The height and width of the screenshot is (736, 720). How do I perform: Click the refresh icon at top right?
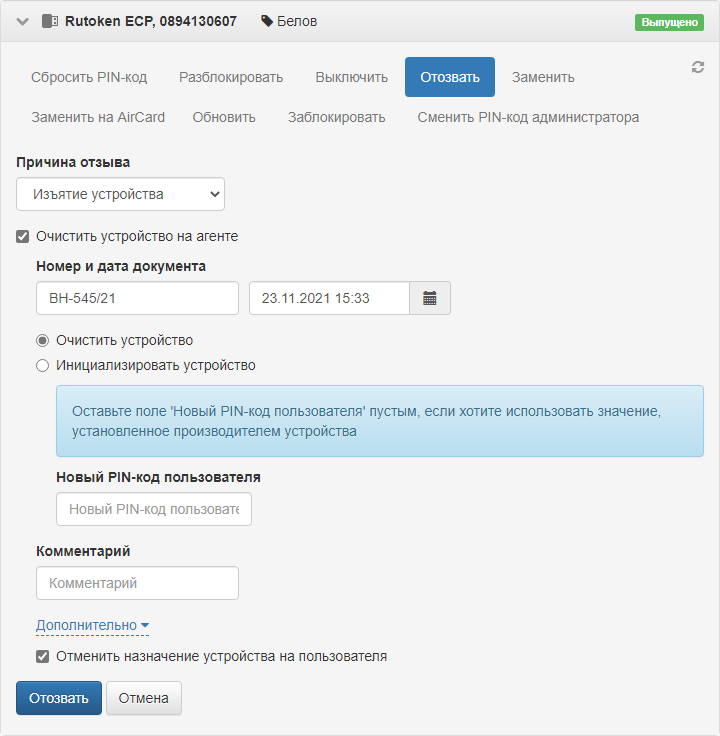[x=698, y=67]
